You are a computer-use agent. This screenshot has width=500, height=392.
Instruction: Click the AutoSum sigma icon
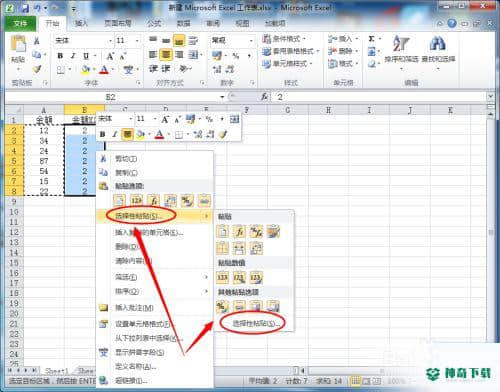(x=371, y=39)
